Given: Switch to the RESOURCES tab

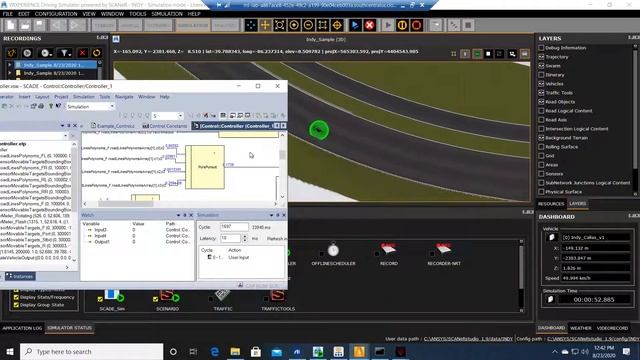Looking at the screenshot, I should tap(551, 204).
